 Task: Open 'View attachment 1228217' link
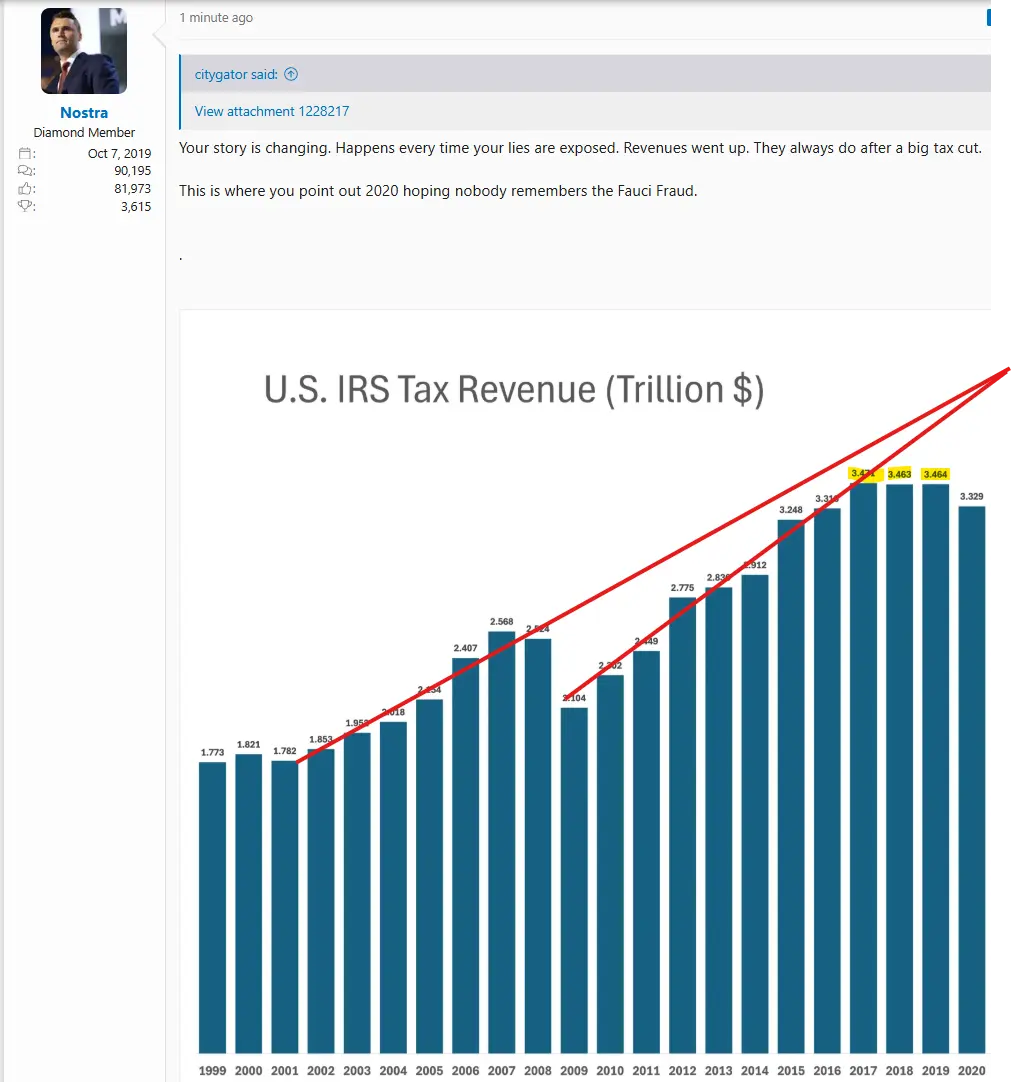pyautogui.click(x=272, y=111)
